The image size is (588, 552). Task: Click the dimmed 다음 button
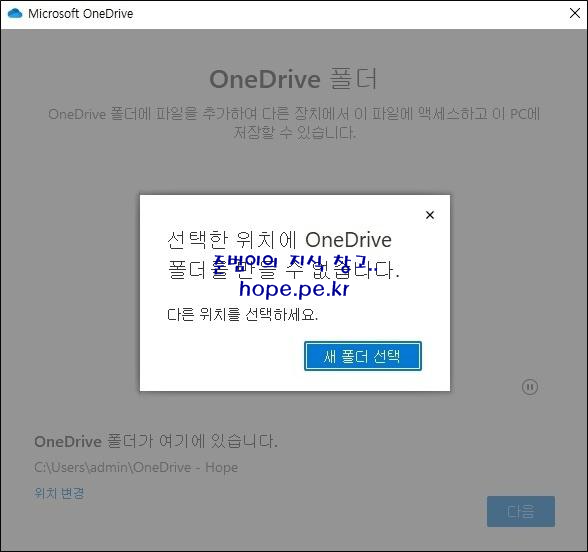(x=521, y=512)
